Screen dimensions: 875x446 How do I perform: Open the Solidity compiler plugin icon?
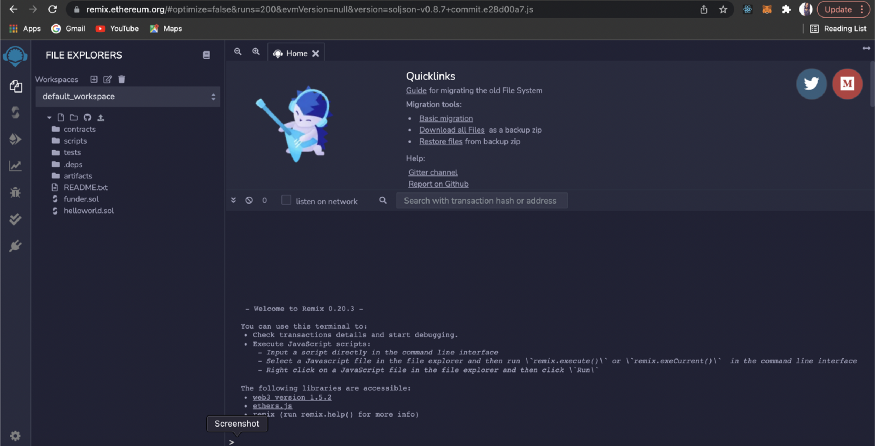pyautogui.click(x=16, y=113)
